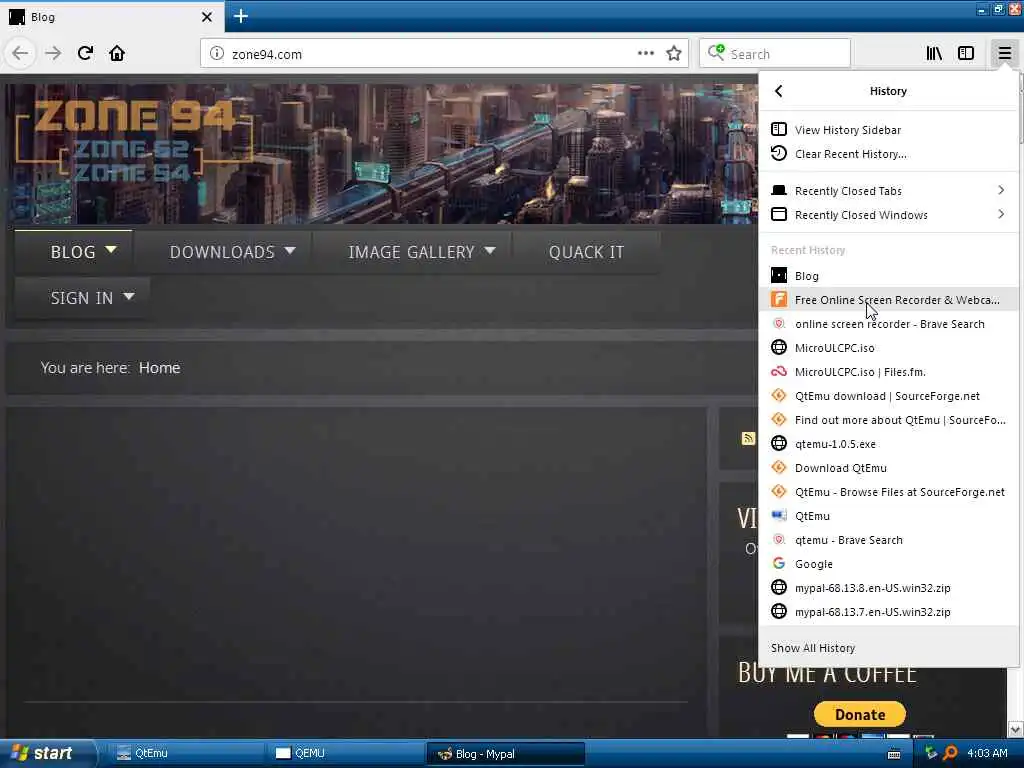Viewport: 1024px width, 768px height.
Task: Open the QUACK IT page
Action: point(586,252)
